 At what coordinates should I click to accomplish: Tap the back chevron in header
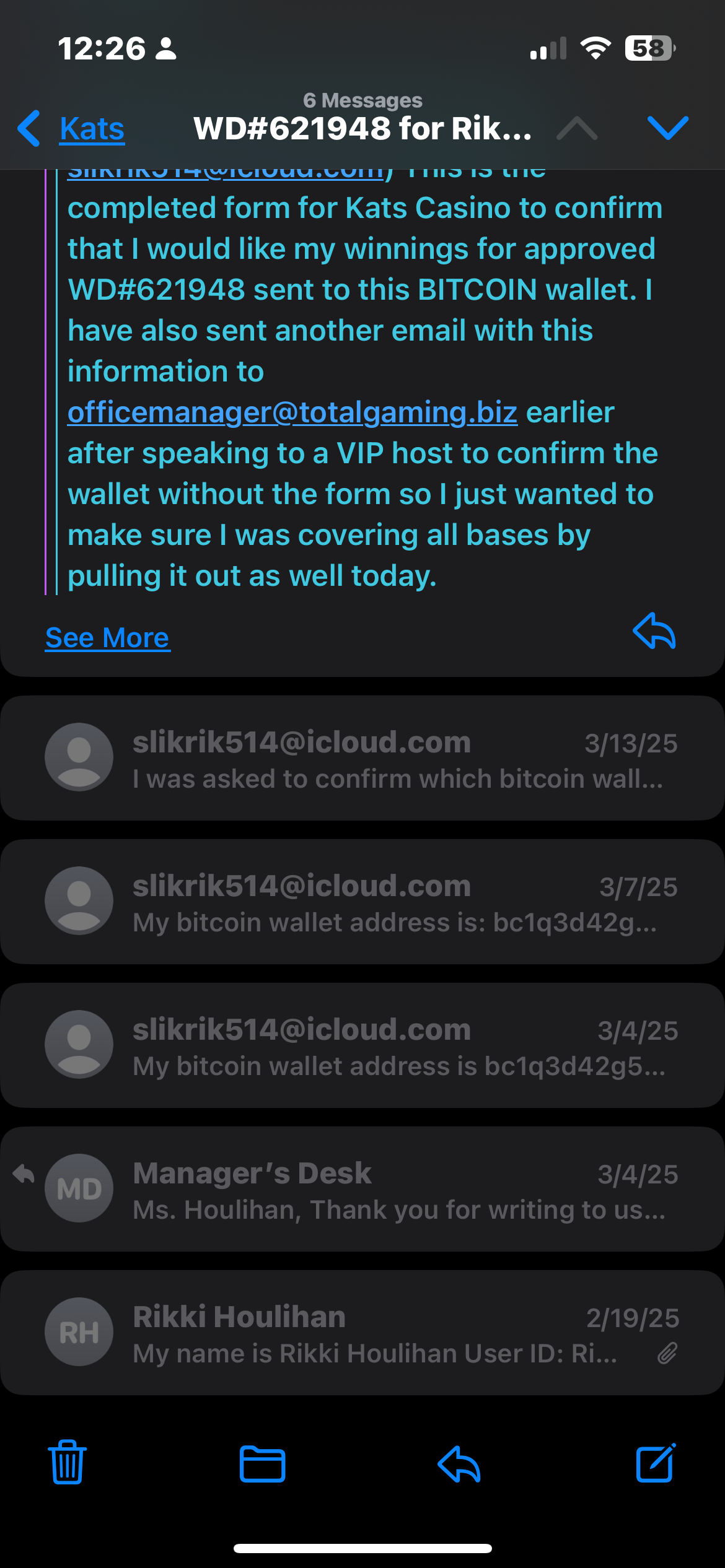tap(29, 128)
